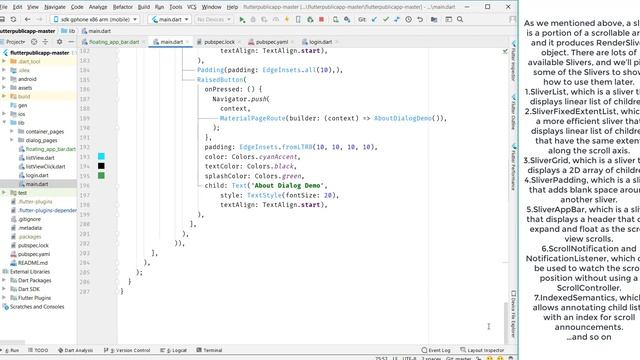Select login.dart in the project tree

[37, 175]
